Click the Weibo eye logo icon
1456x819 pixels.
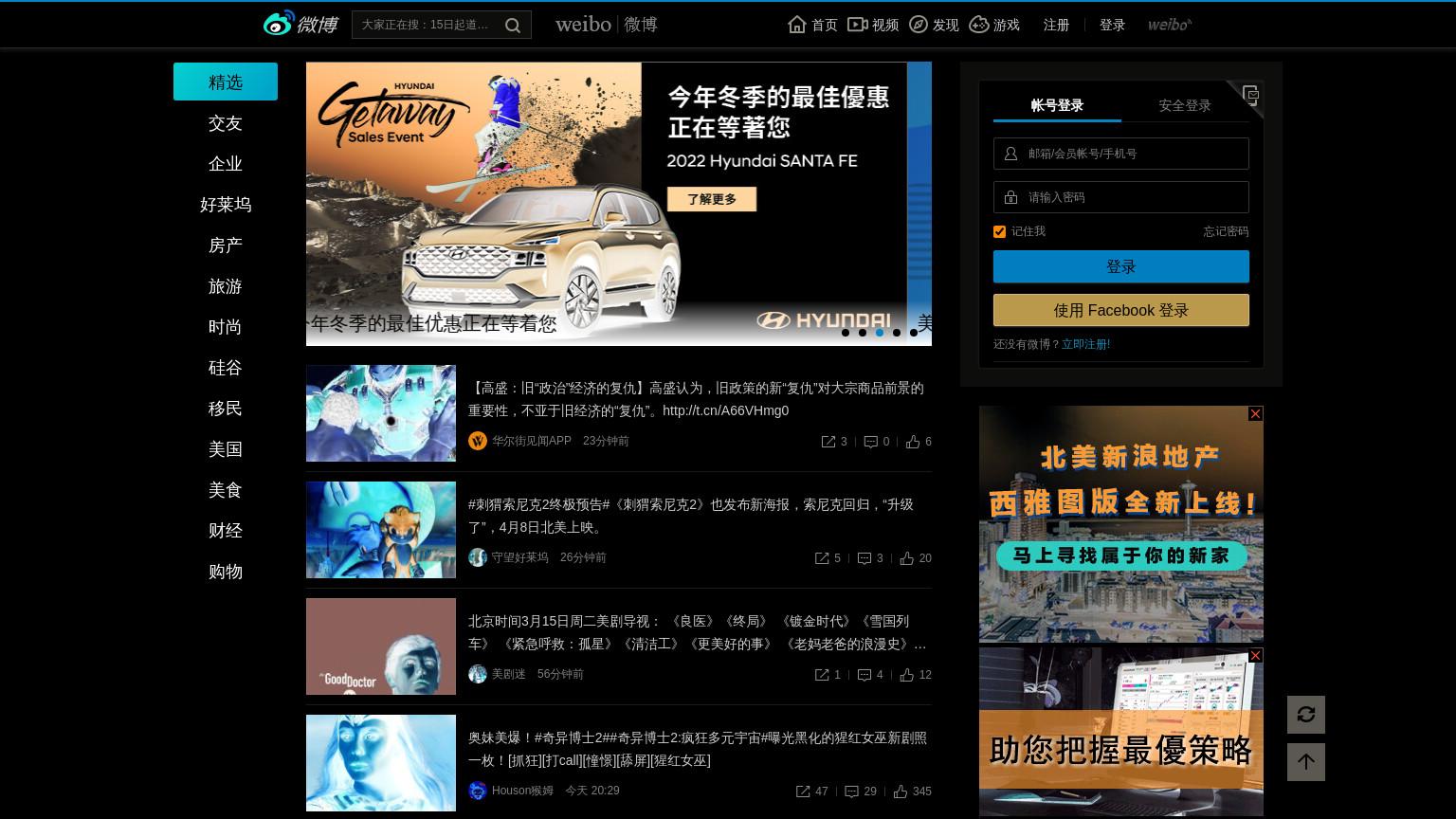pos(279,24)
